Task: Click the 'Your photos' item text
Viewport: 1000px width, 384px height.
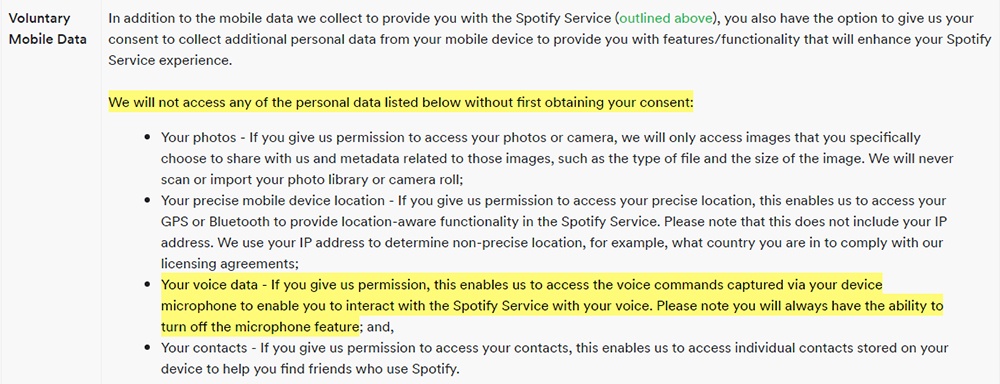Action: pos(189,137)
